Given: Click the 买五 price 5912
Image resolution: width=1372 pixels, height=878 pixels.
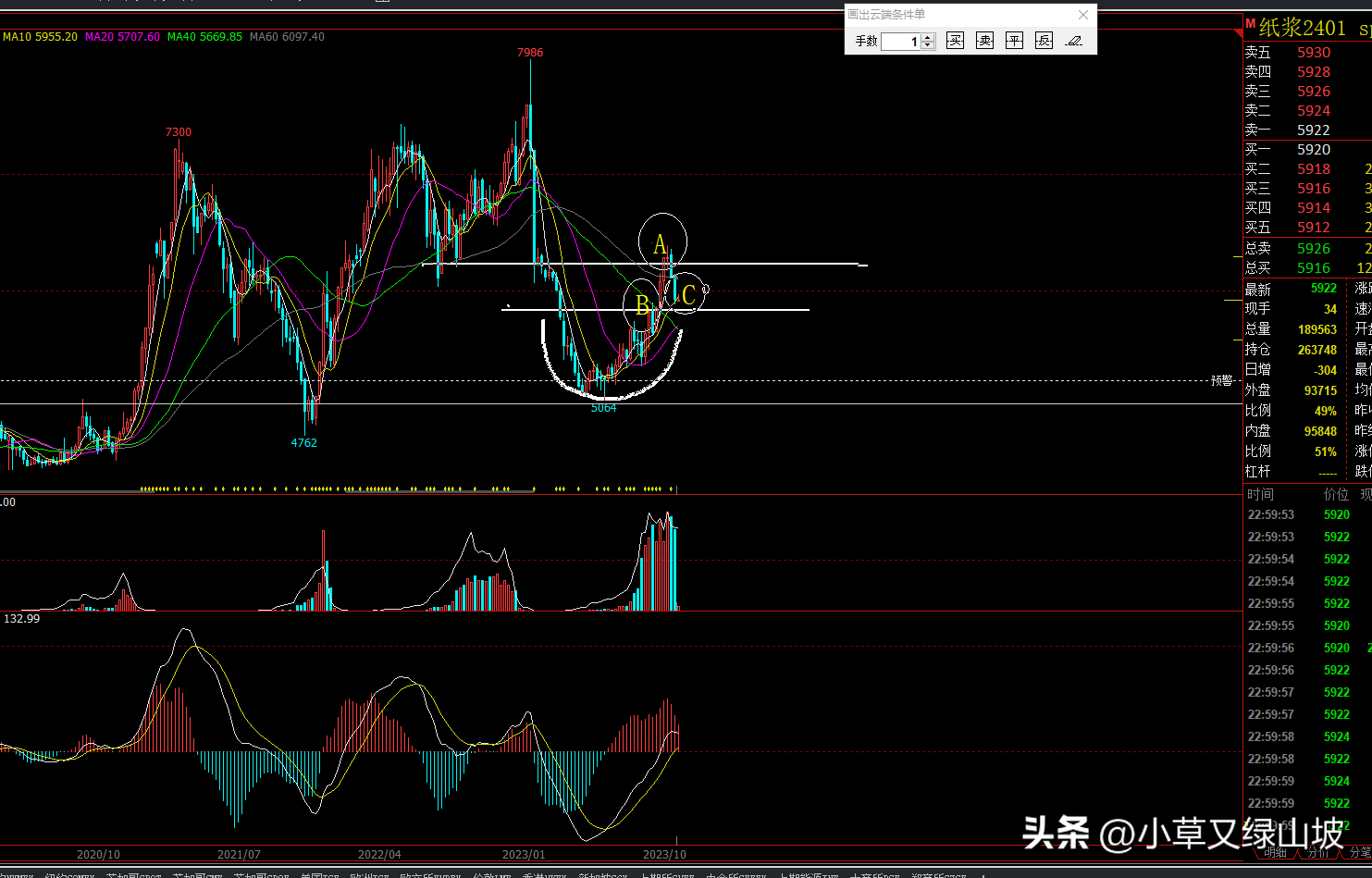Looking at the screenshot, I should pos(1314,228).
